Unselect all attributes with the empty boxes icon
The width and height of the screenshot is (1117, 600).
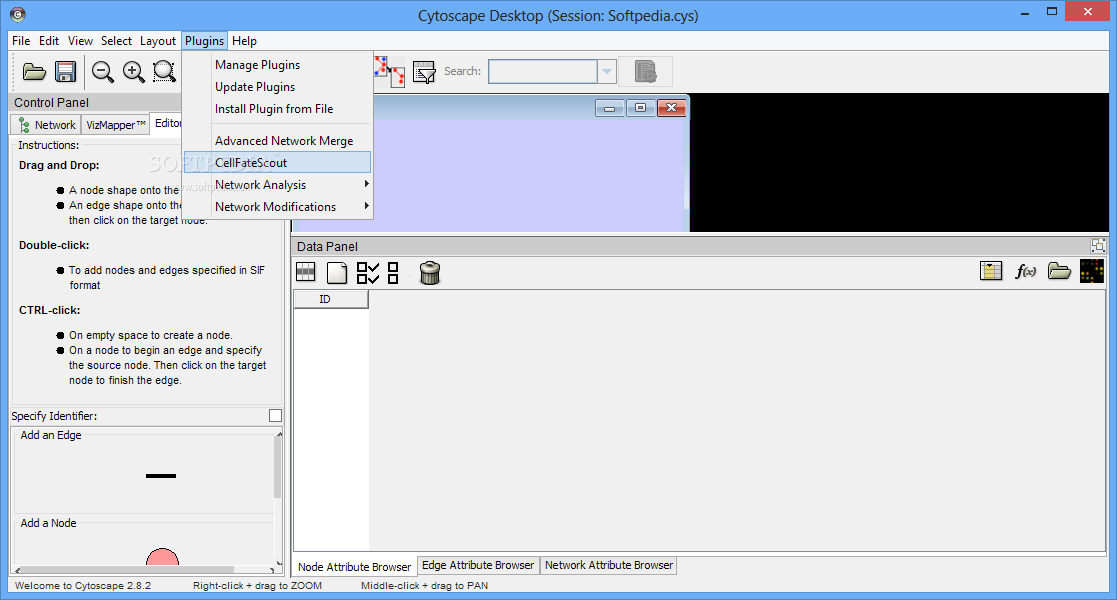point(393,272)
